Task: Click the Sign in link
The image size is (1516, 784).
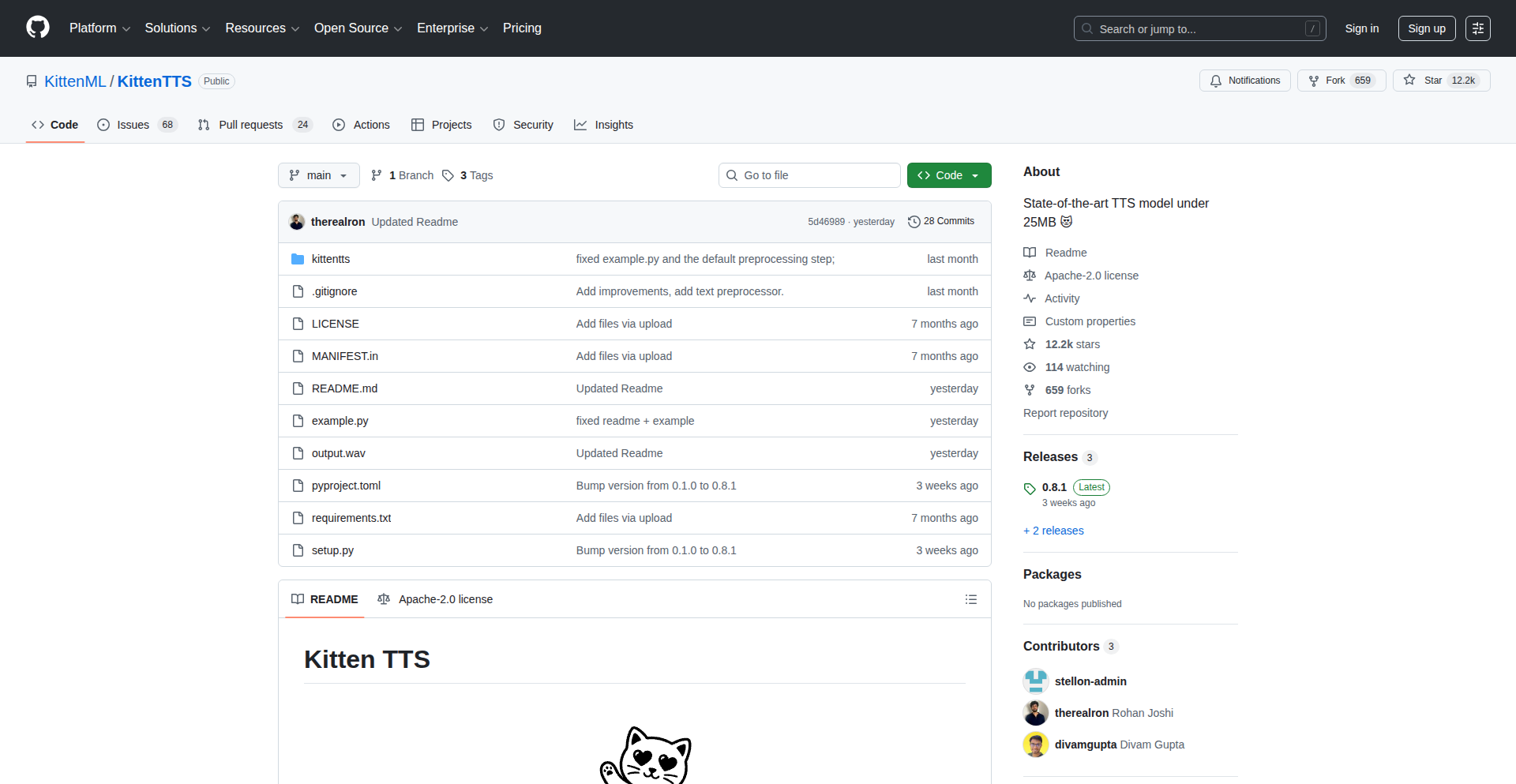Action: 1362,28
